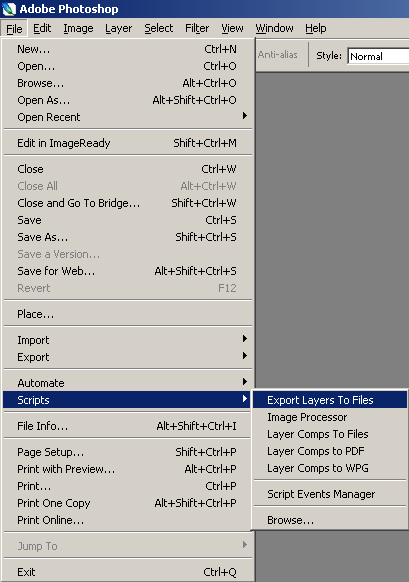Open Image Processor script
Viewport: 409px width, 582px height.
click(330, 417)
